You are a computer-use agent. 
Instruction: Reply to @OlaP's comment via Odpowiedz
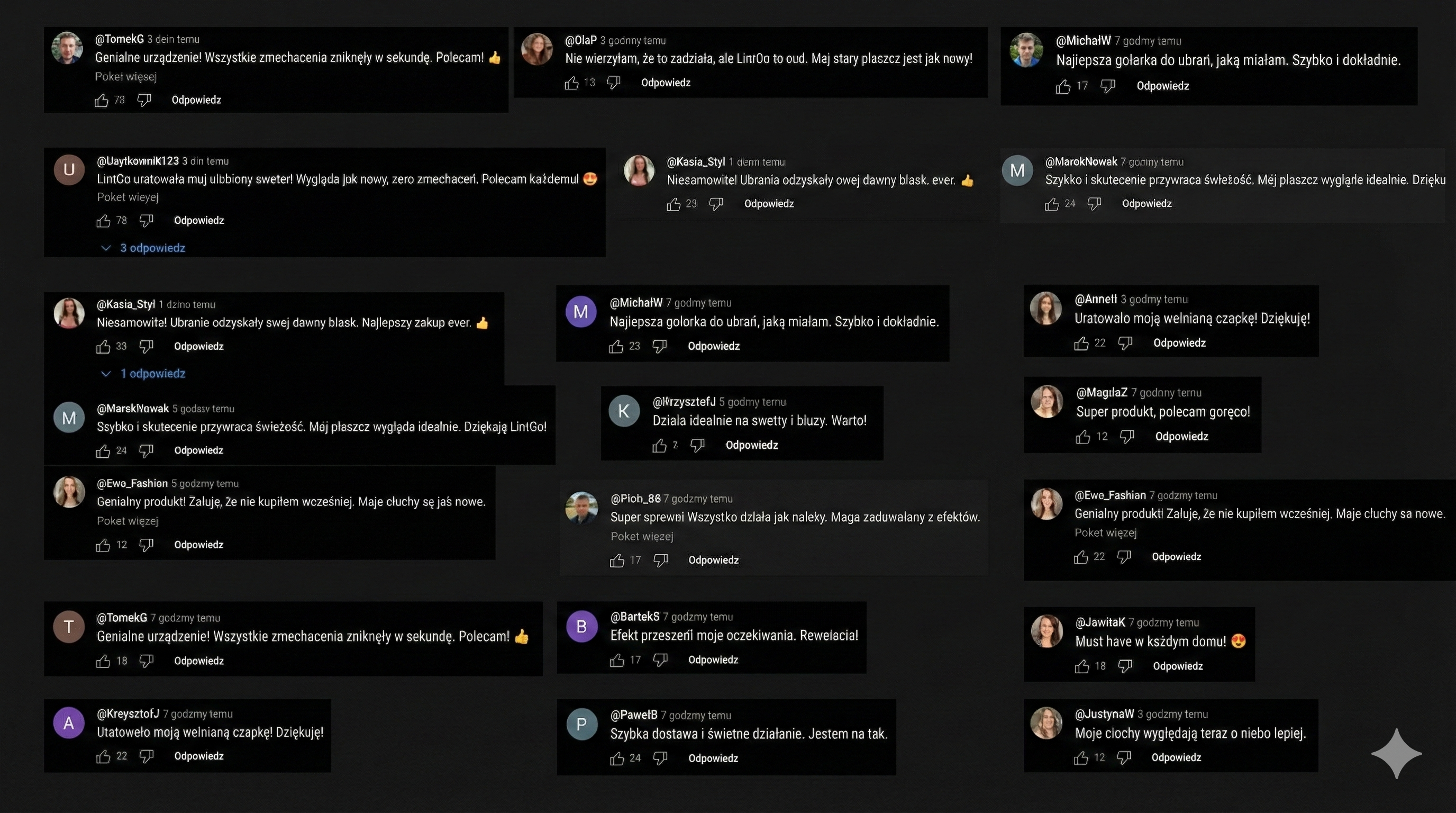(x=665, y=83)
